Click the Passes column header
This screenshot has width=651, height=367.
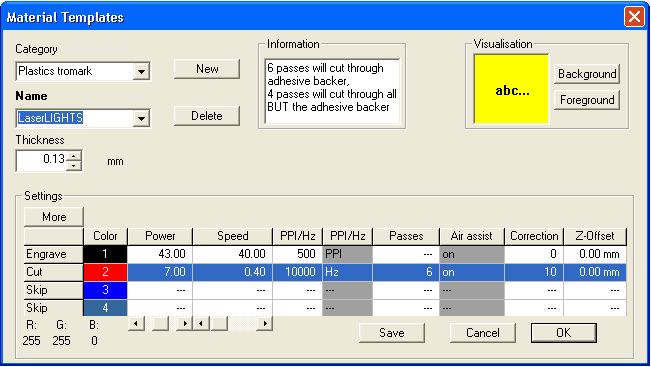click(406, 236)
